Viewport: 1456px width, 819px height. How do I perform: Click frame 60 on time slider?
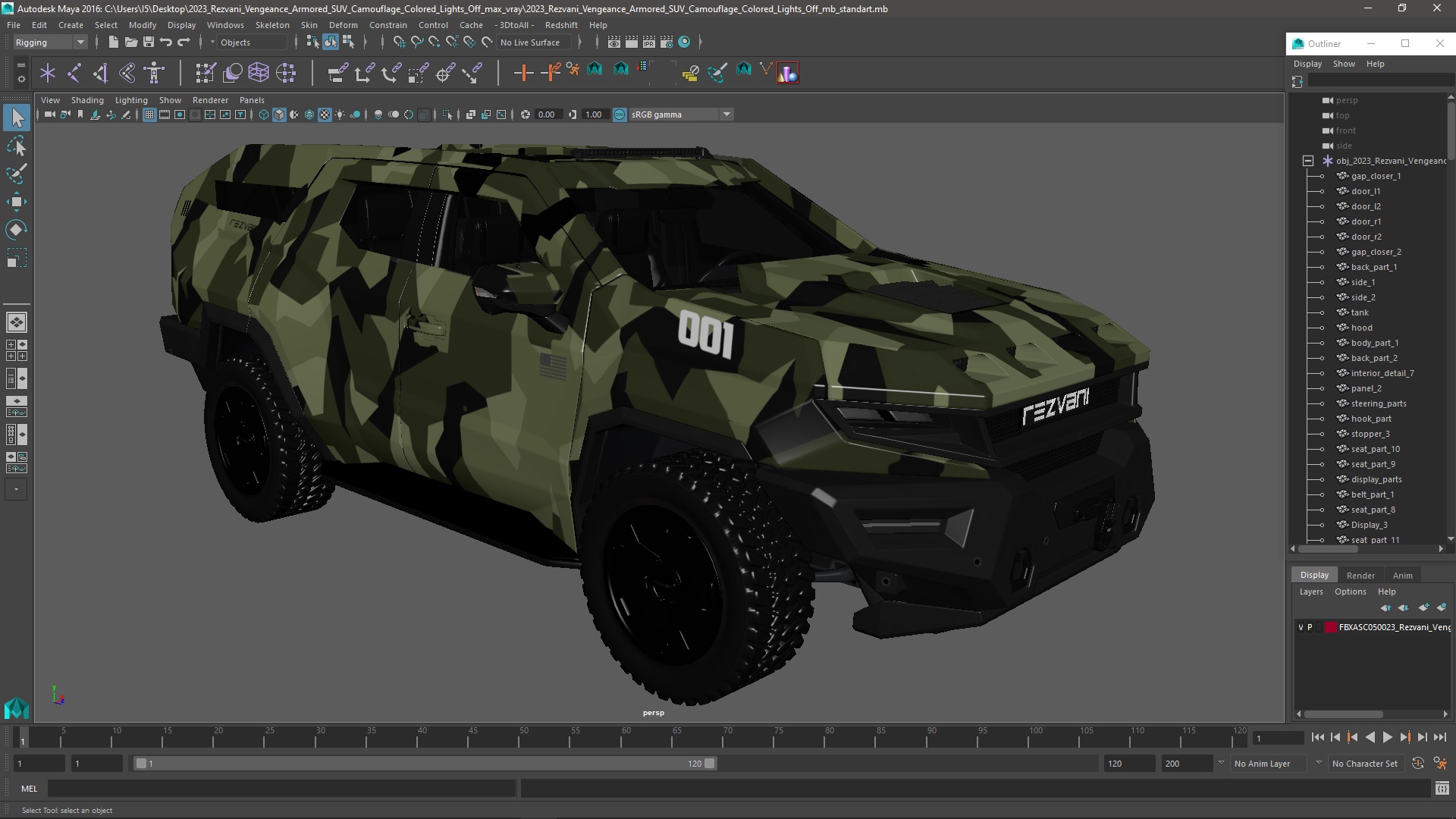pyautogui.click(x=626, y=737)
